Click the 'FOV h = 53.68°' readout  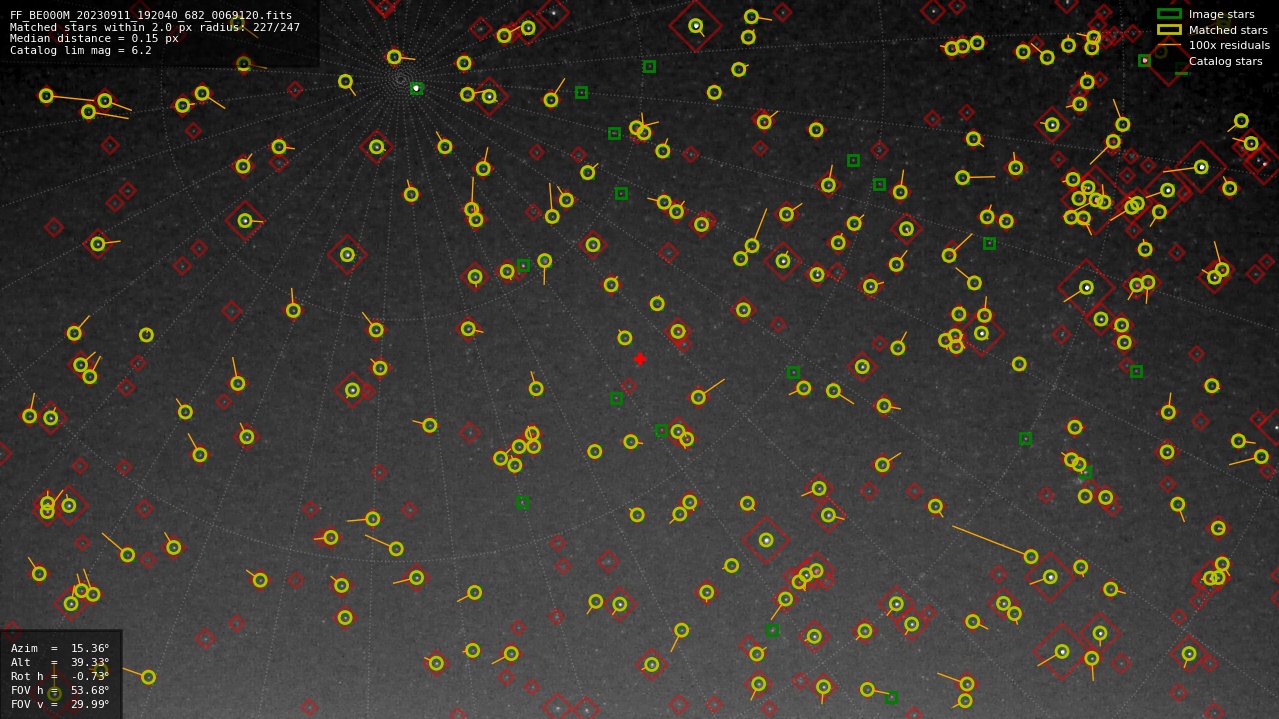tap(60, 691)
